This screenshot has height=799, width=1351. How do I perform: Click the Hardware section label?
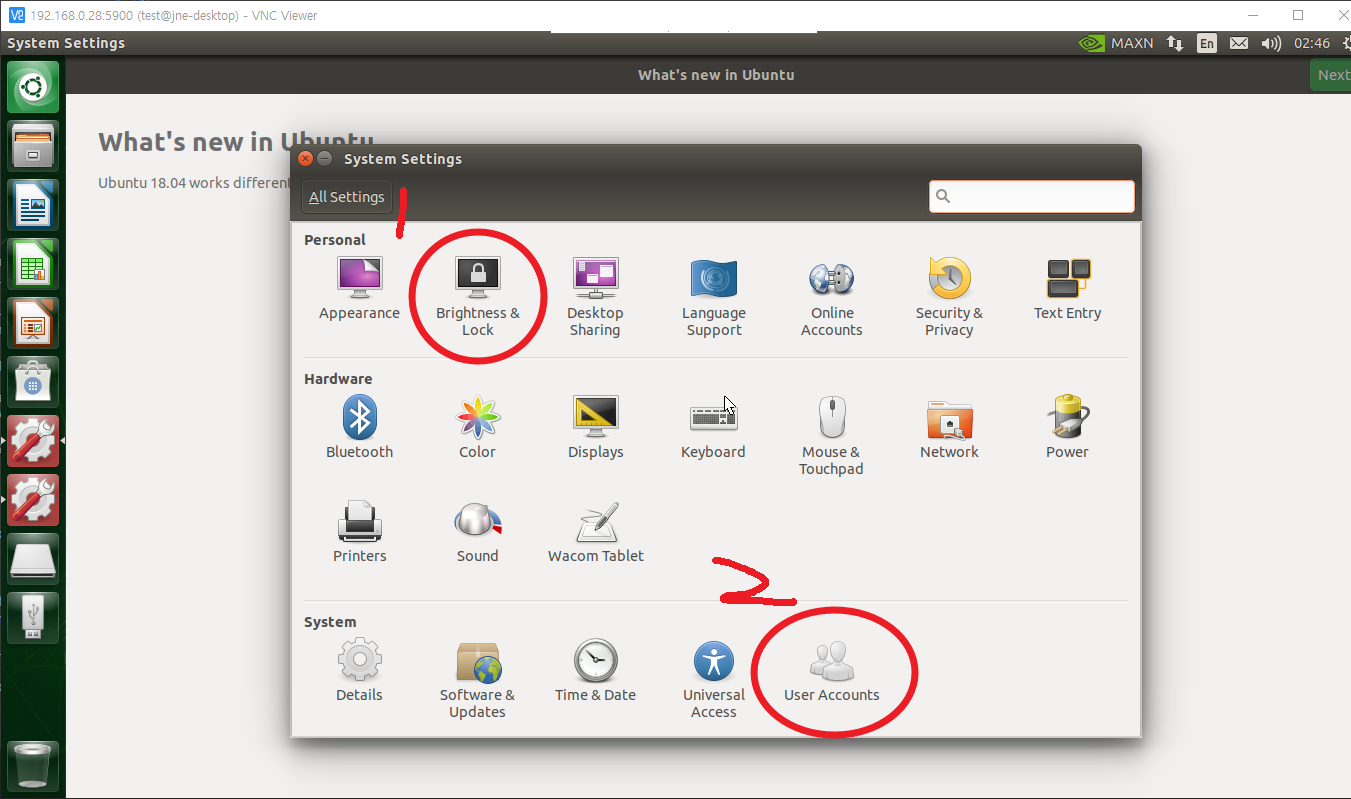point(338,379)
